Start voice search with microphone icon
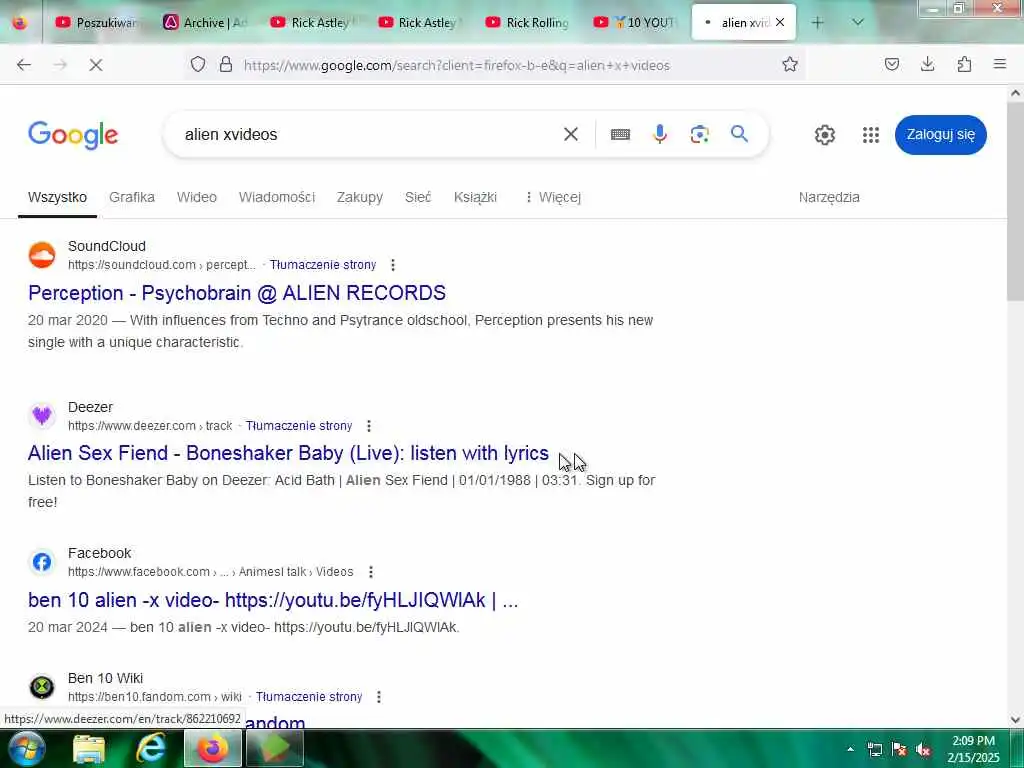1024x768 pixels. tap(660, 135)
